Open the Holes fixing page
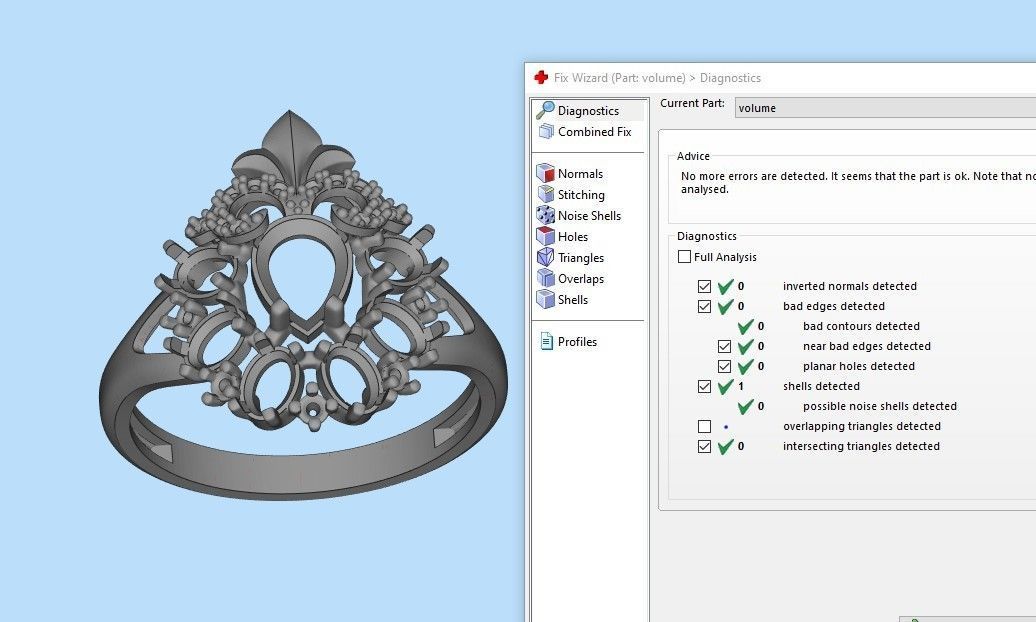The height and width of the screenshot is (622, 1036). tap(572, 237)
